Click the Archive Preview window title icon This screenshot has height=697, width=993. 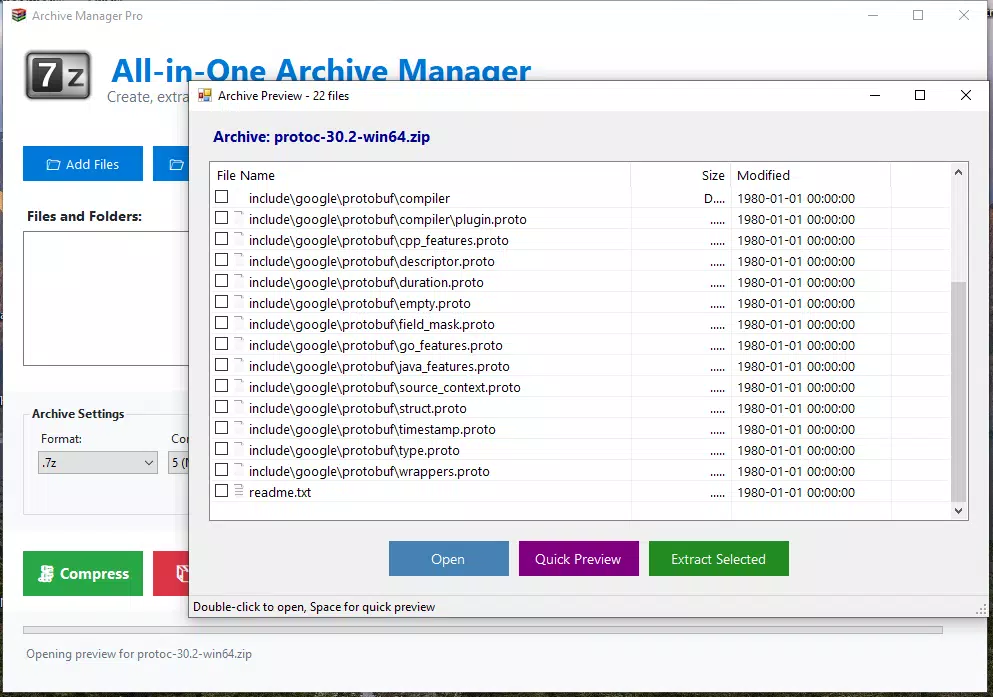pyautogui.click(x=205, y=96)
